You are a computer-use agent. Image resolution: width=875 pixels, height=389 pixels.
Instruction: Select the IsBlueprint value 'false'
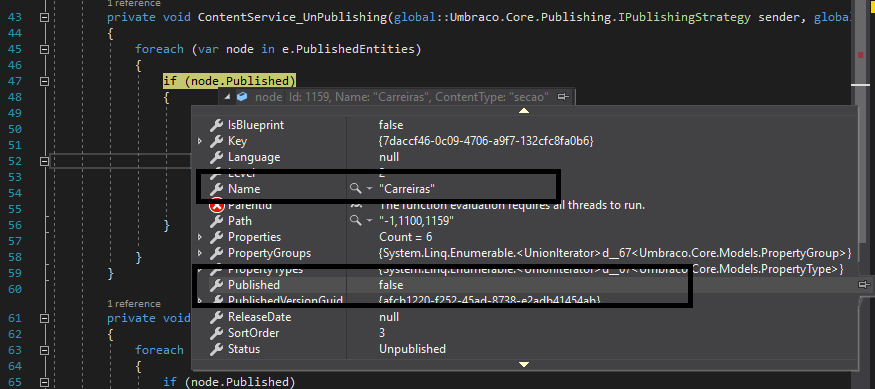pyautogui.click(x=391, y=125)
